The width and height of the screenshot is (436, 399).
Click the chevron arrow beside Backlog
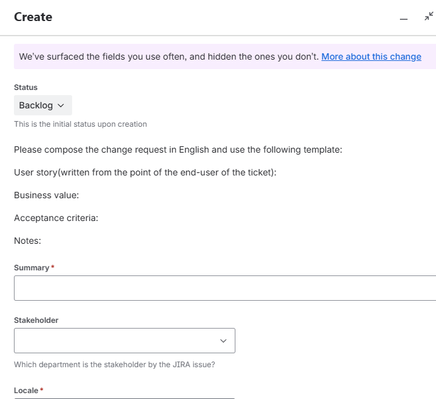coord(61,105)
